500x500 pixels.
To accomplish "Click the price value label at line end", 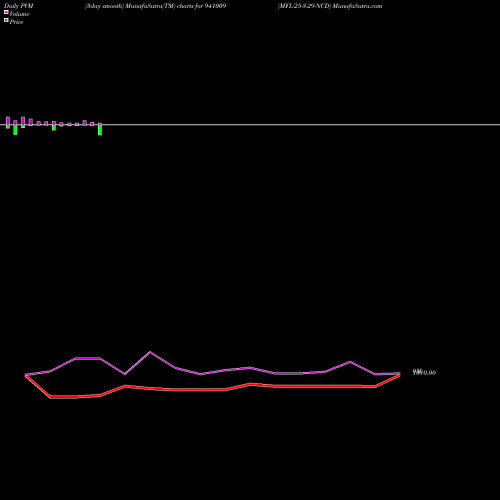I will 424,372.
